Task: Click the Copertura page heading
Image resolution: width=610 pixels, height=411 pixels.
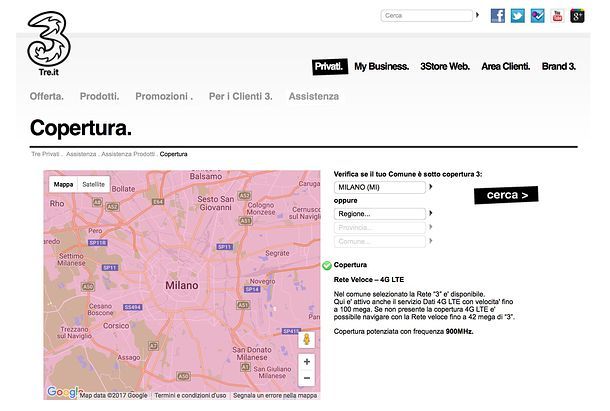Action: coord(81,128)
